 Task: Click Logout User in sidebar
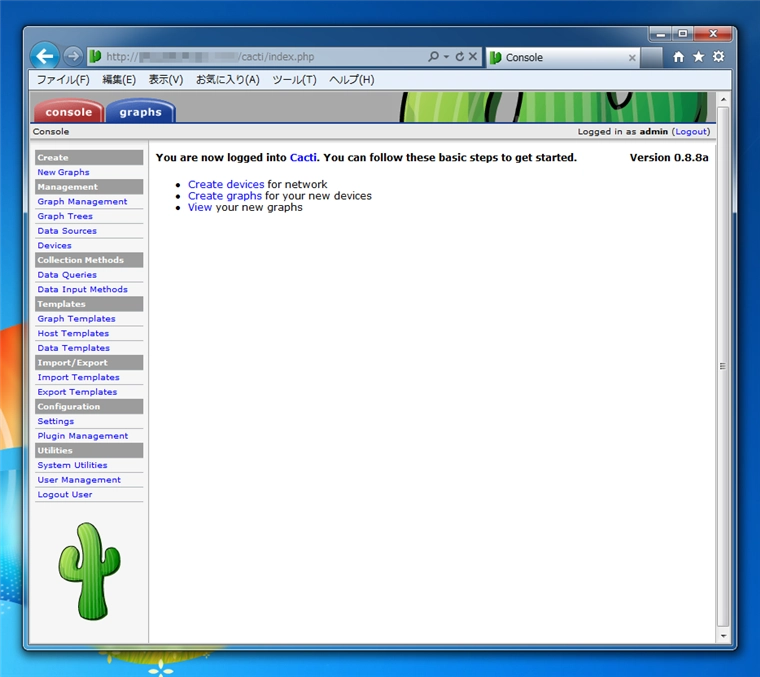click(x=65, y=494)
